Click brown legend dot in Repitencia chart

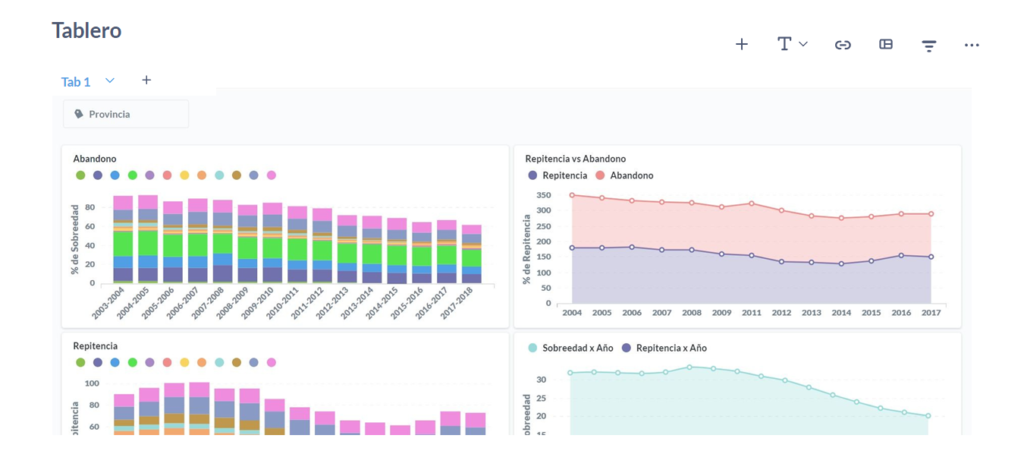click(236, 362)
